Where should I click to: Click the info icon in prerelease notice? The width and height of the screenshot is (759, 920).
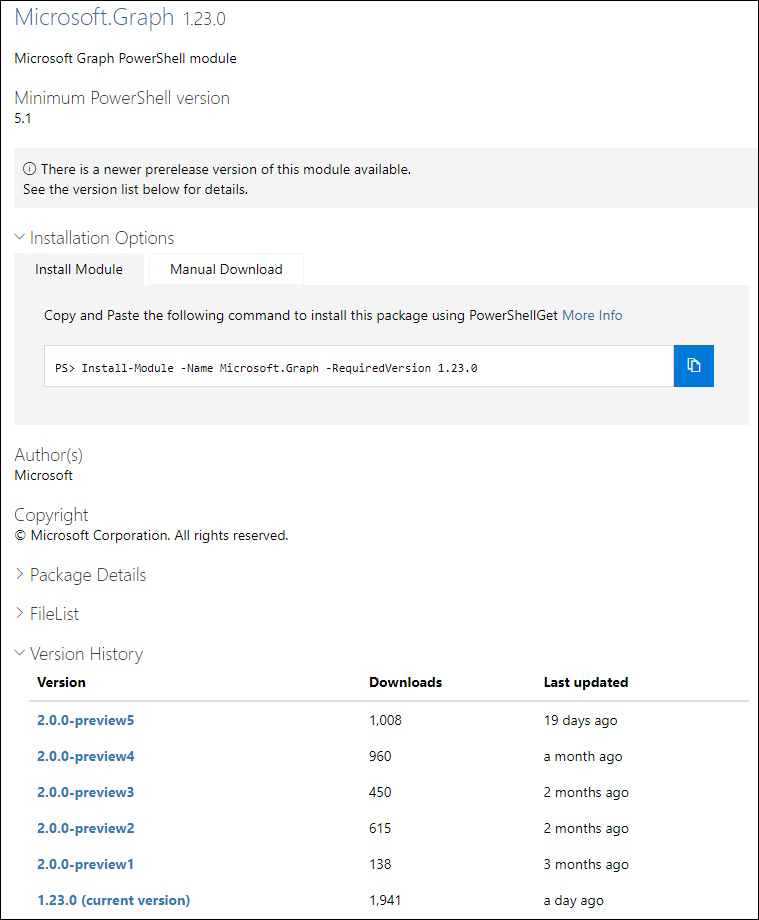click(29, 169)
